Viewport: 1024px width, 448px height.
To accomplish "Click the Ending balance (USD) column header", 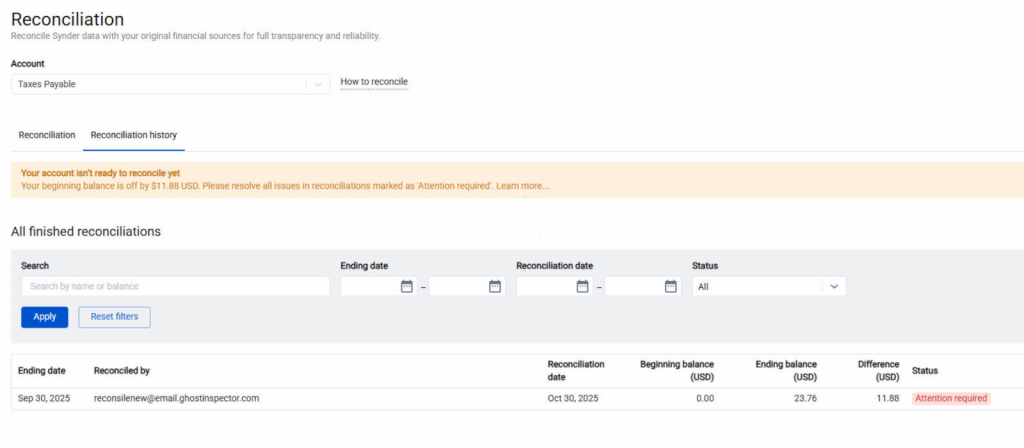I will click(786, 371).
